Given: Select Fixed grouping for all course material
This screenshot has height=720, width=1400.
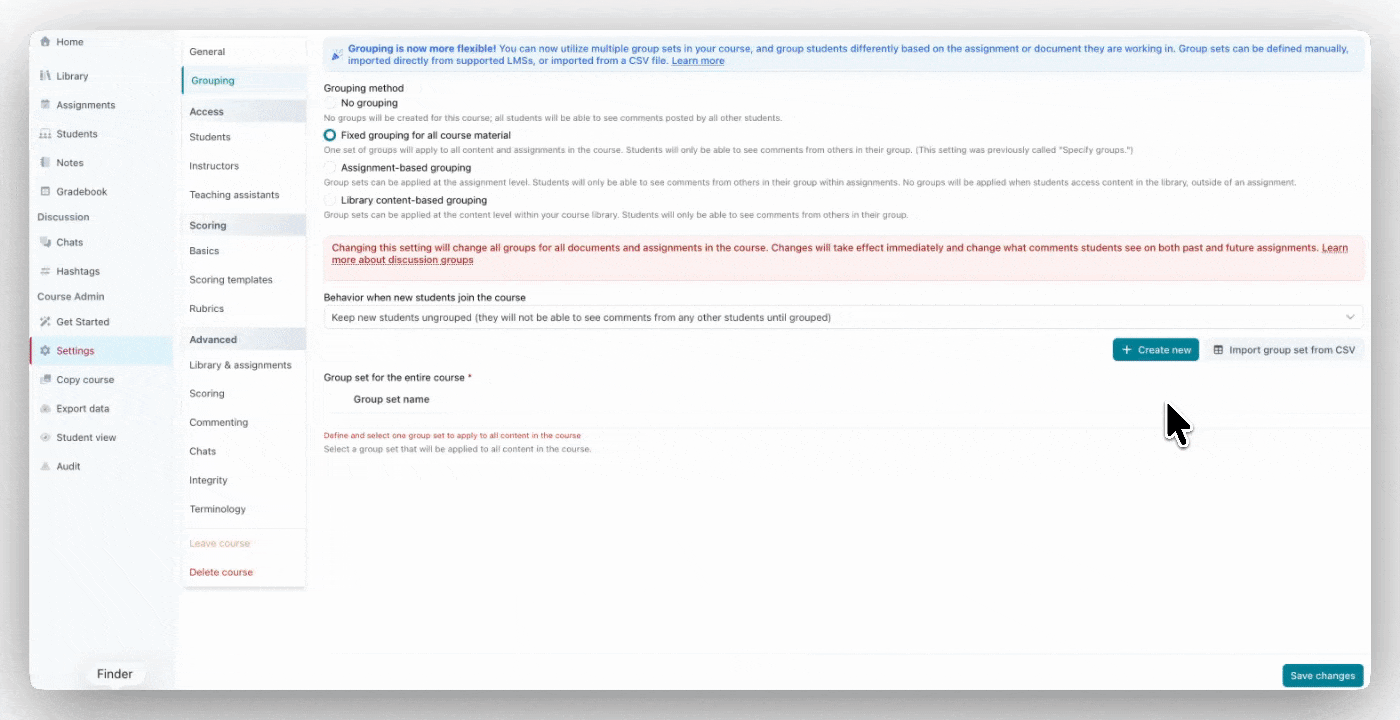Looking at the screenshot, I should point(330,135).
